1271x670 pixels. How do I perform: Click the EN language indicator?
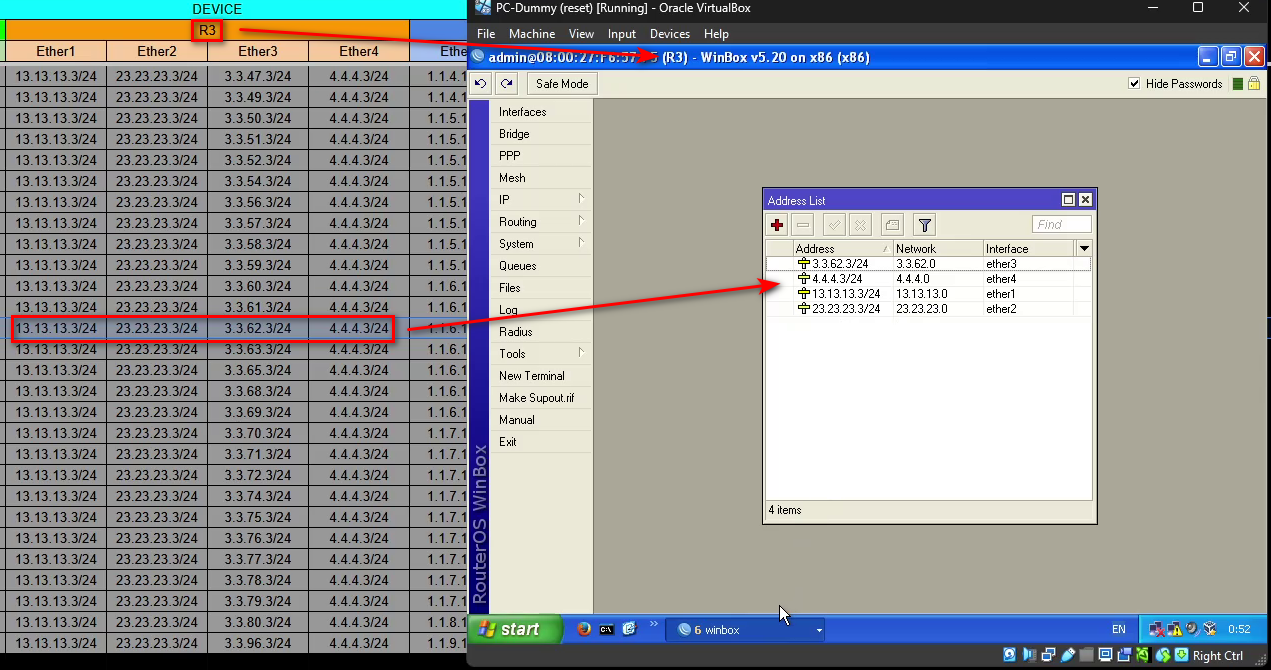(x=1118, y=629)
